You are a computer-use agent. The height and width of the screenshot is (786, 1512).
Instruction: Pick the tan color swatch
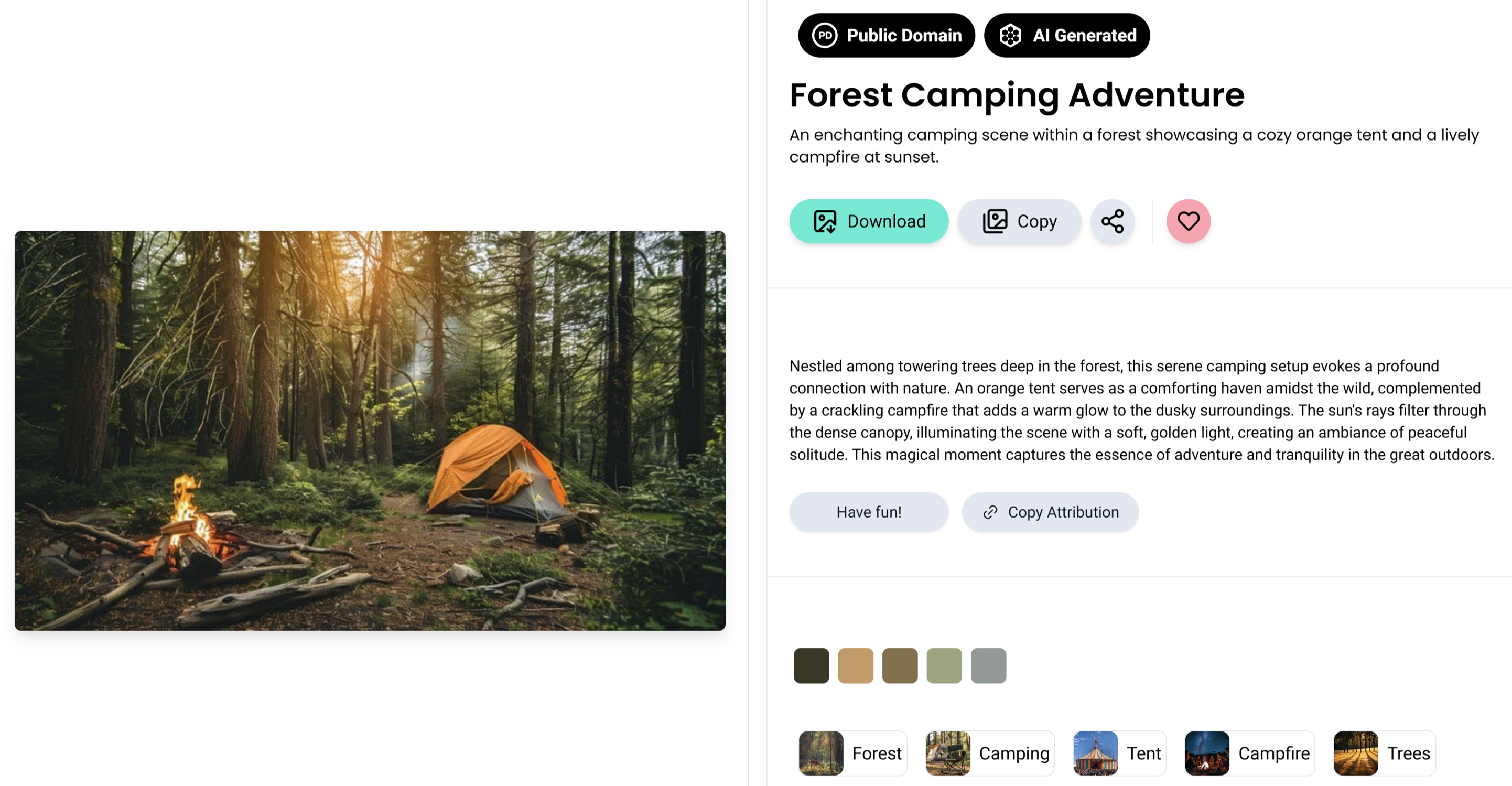(x=855, y=666)
